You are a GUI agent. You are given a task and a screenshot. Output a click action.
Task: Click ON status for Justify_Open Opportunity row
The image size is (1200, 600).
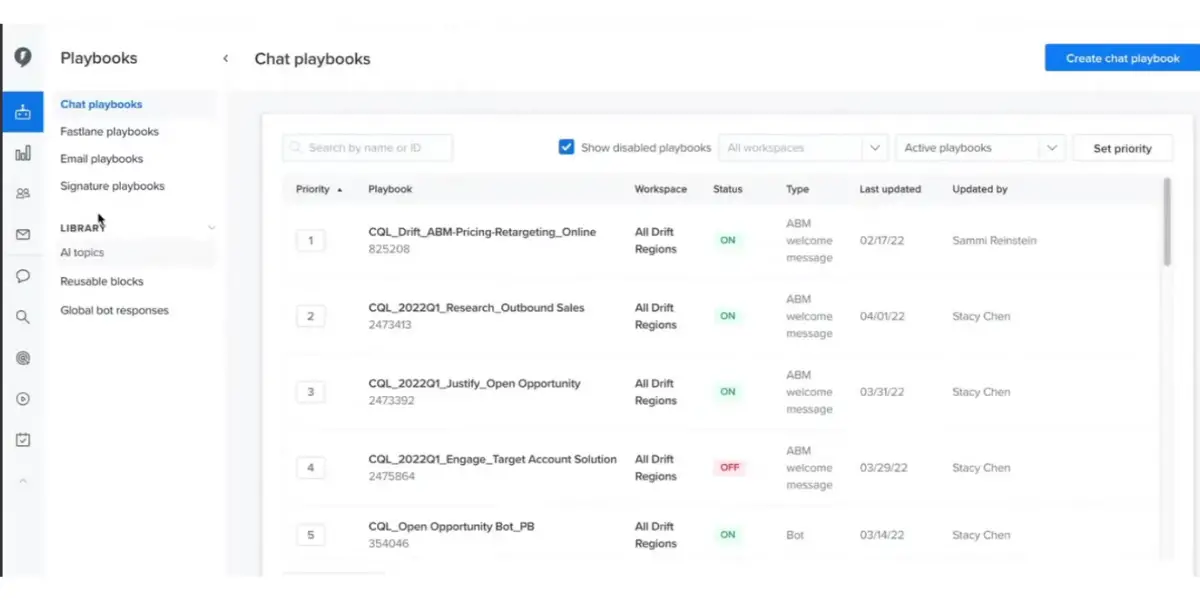pyautogui.click(x=728, y=392)
